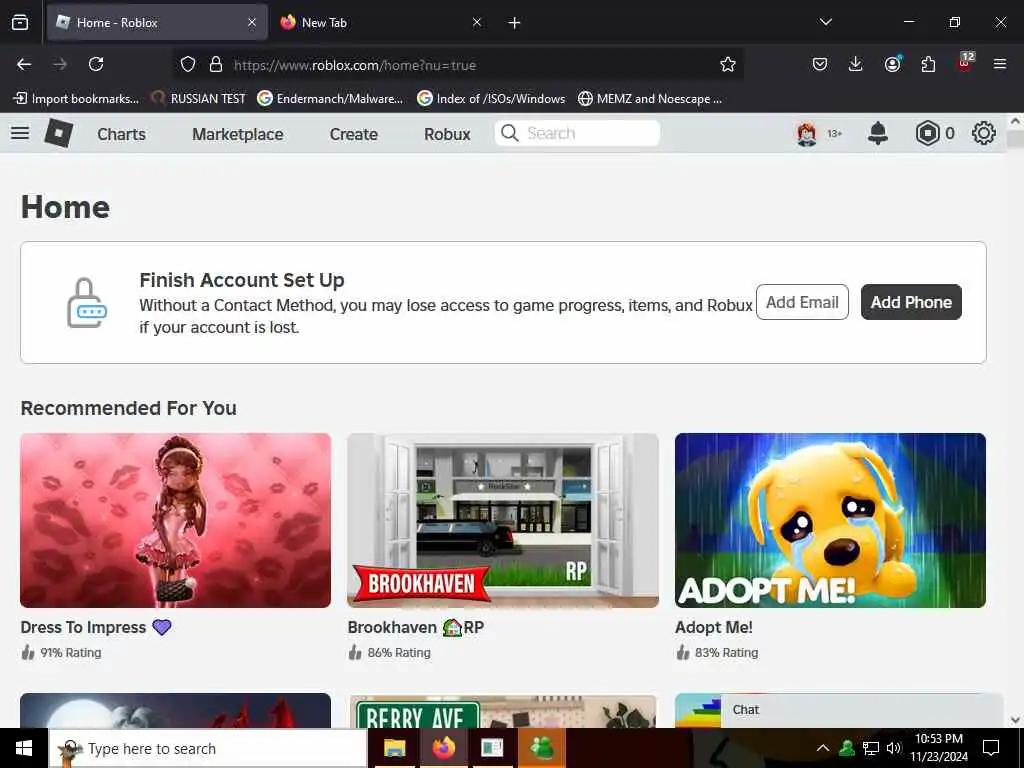
Task: Open the Create menu item
Action: pos(353,134)
